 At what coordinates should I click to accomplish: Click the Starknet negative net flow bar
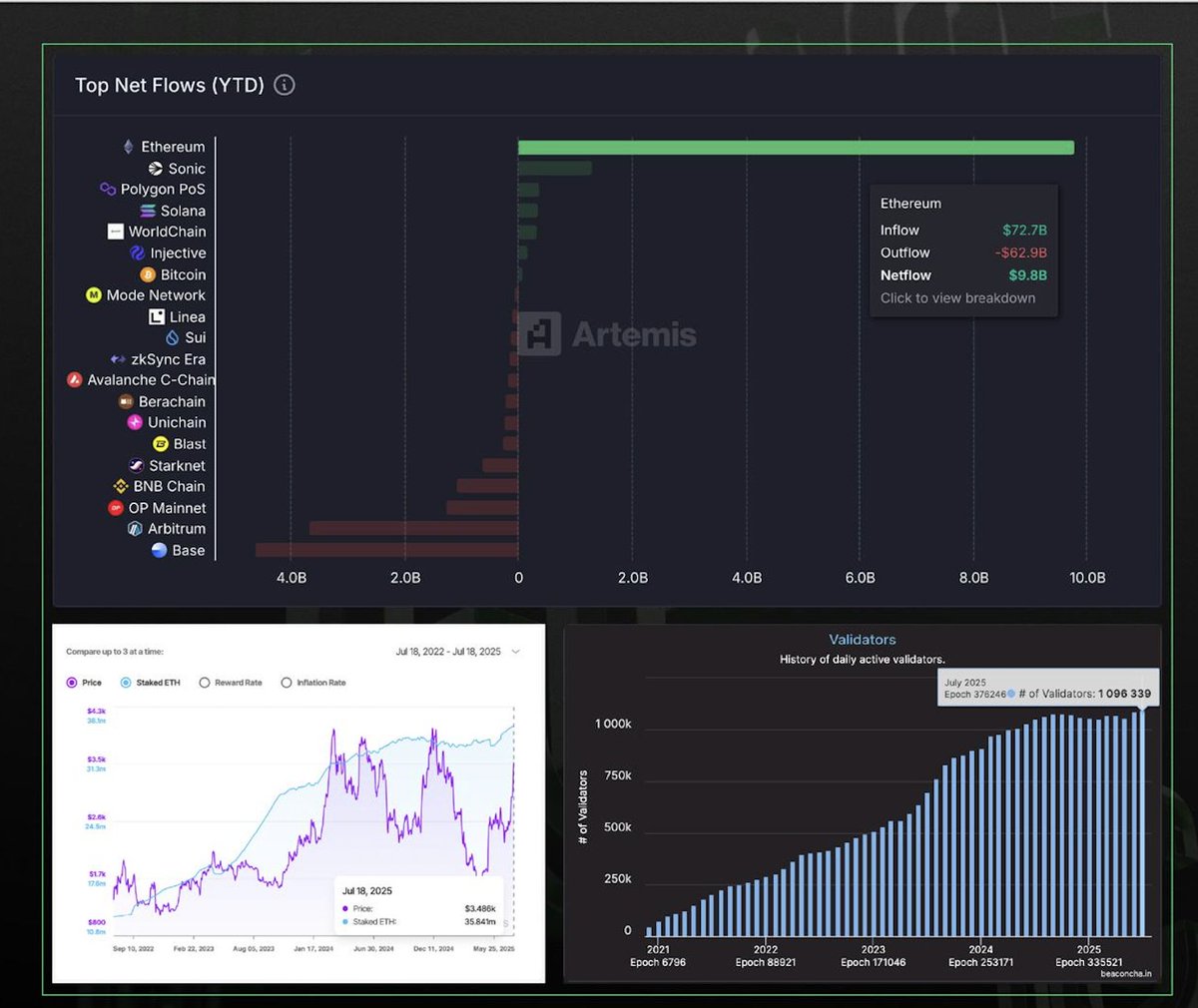[x=500, y=465]
